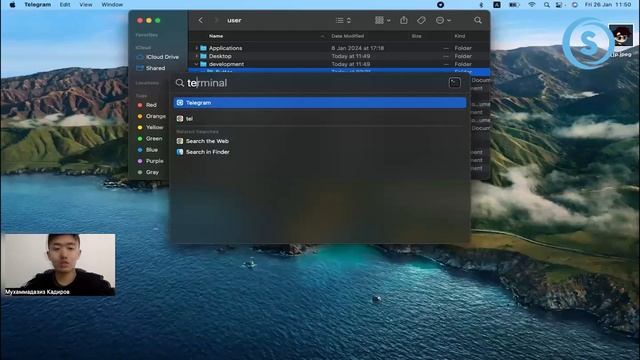Screen dimensions: 640x360
Task: Select the Desktop folder name
Action: tap(220, 56)
